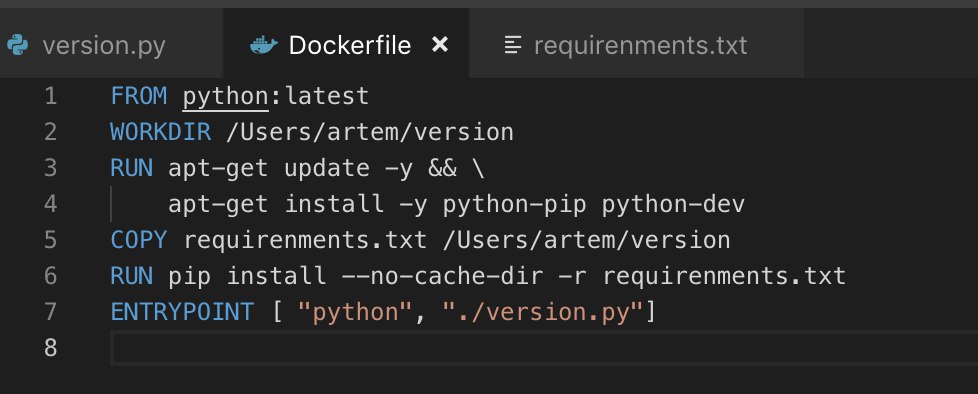978x394 pixels.
Task: Click line number 3 in the gutter
Action: click(x=51, y=168)
